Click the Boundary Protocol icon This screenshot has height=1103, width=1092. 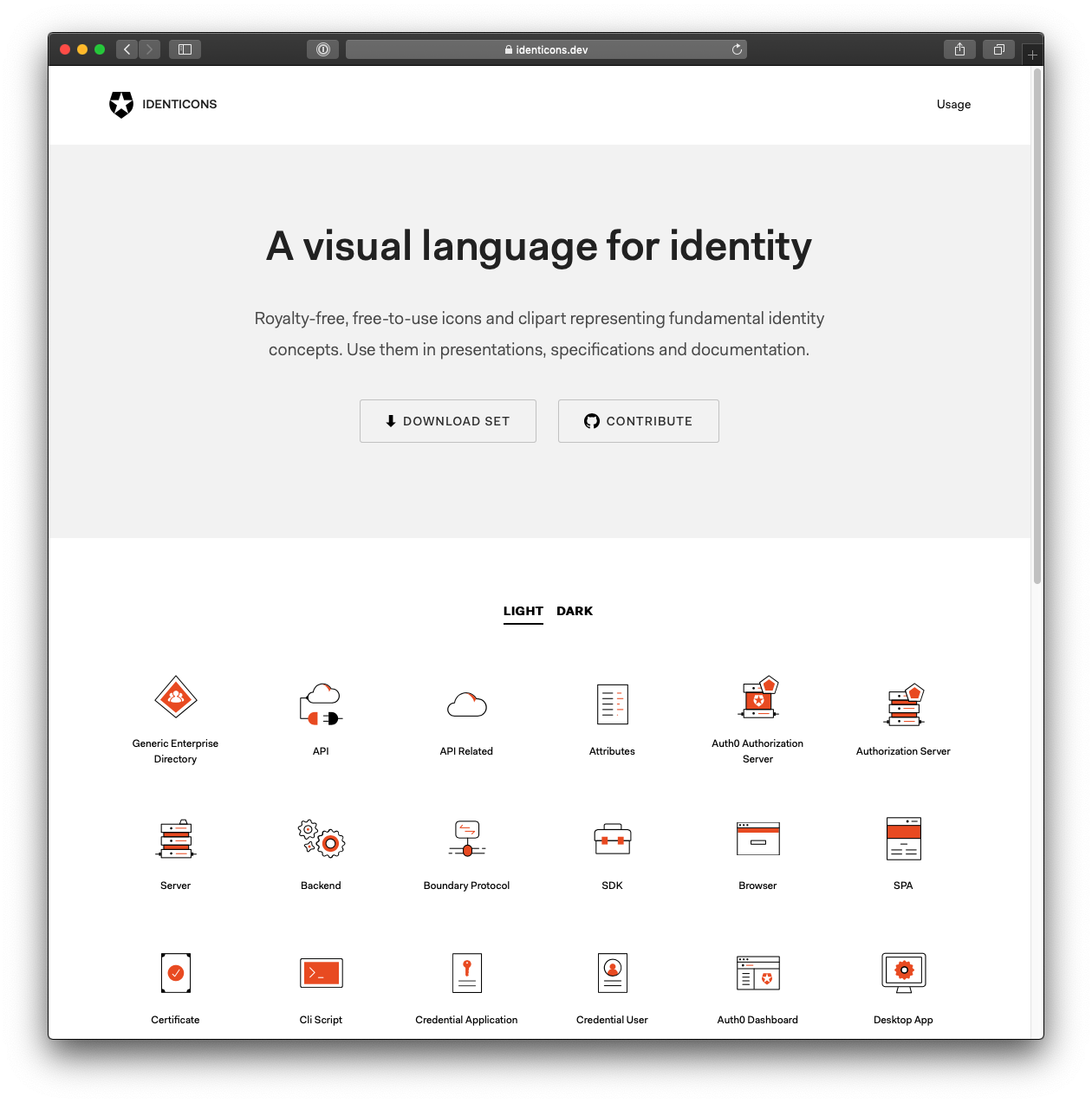click(467, 839)
